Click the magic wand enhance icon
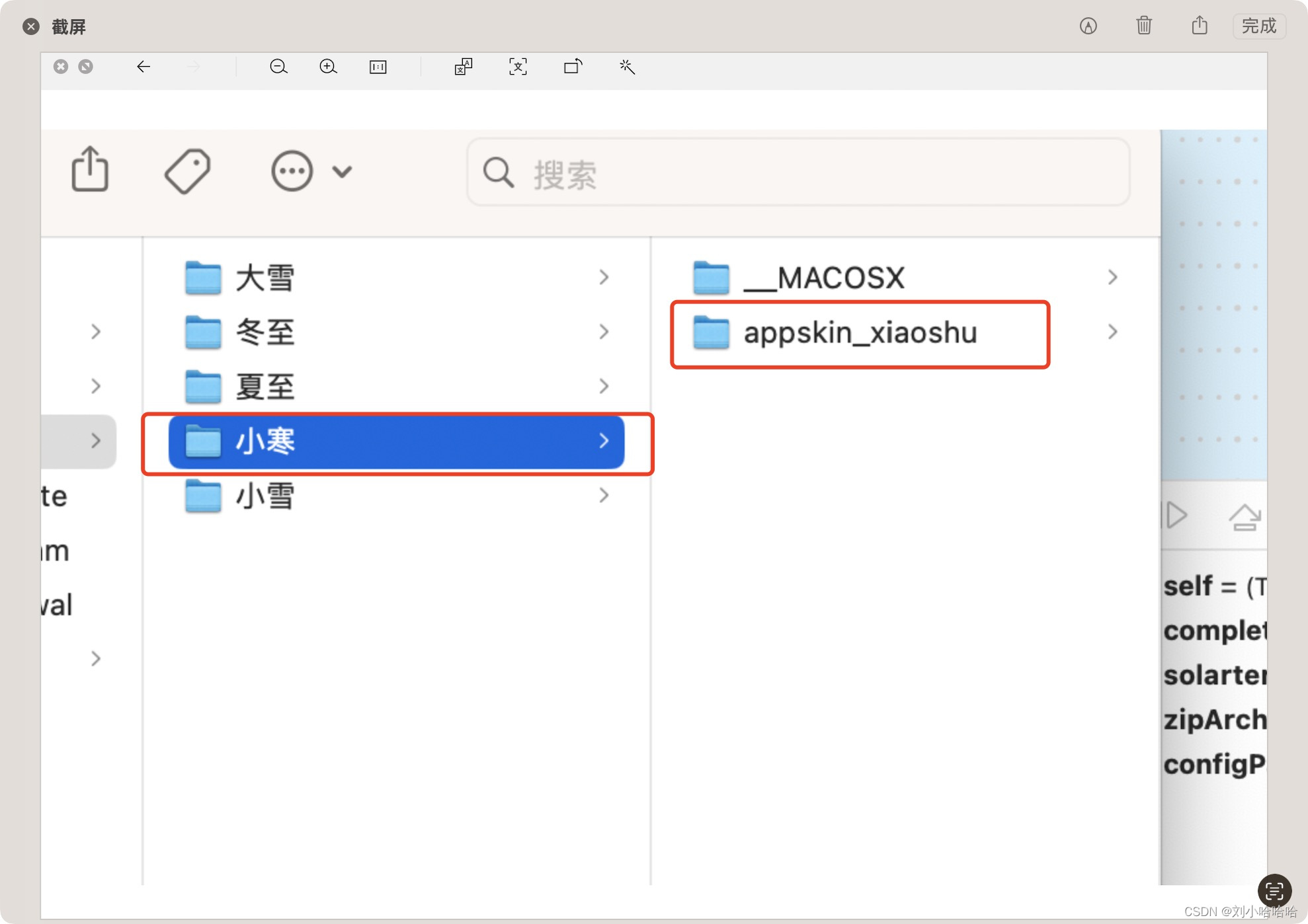This screenshot has height=924, width=1308. point(627,67)
